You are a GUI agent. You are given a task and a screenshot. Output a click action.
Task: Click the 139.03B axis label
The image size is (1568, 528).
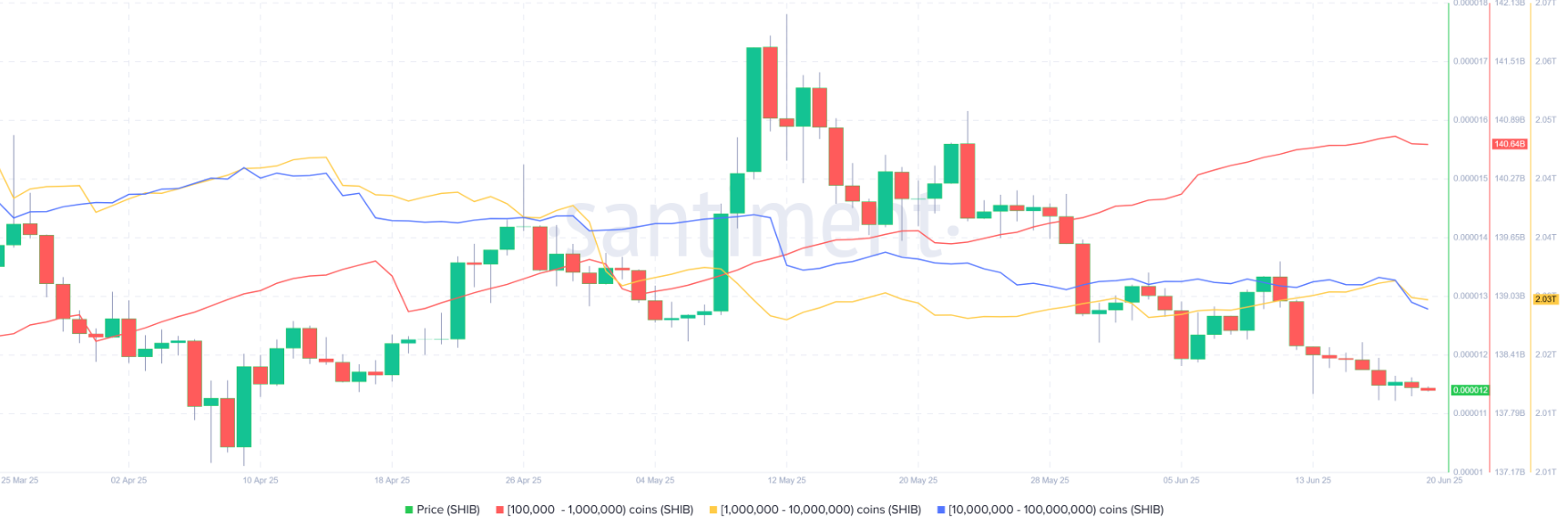pyautogui.click(x=1509, y=296)
